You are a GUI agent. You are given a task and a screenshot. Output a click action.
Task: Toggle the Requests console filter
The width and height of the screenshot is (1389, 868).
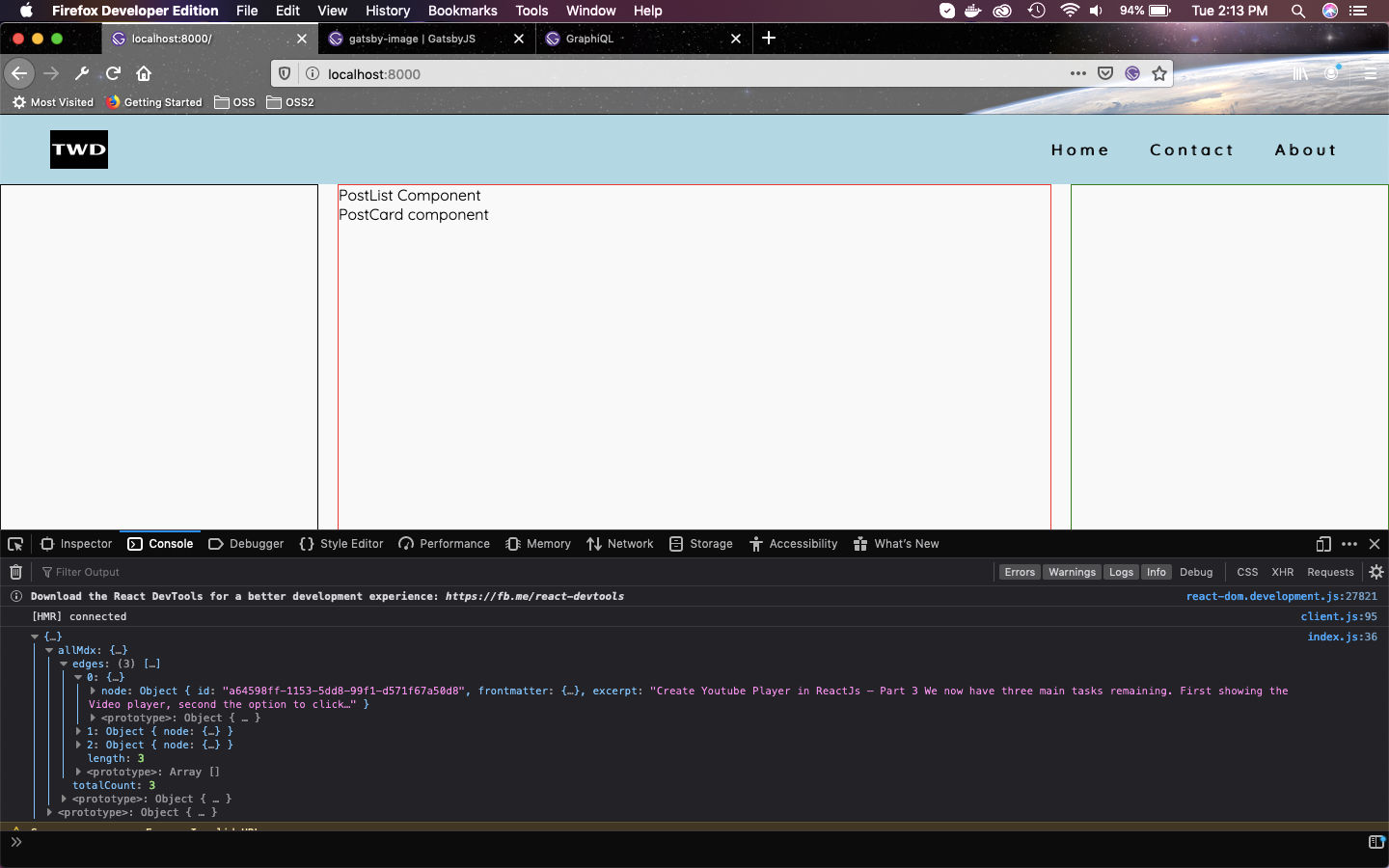1330,572
